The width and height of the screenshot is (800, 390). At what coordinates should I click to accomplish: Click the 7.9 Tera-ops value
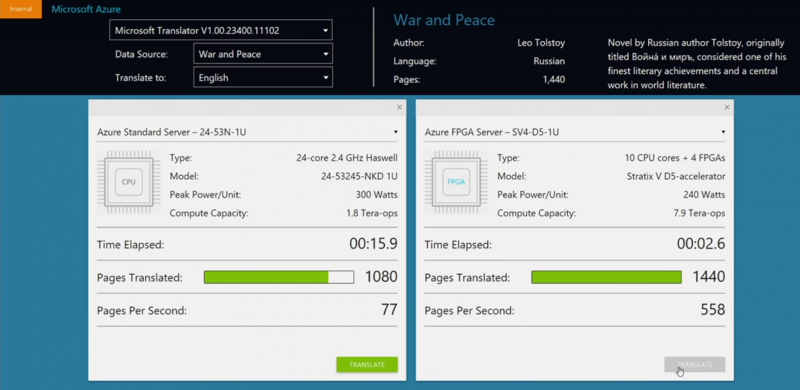[x=699, y=213]
